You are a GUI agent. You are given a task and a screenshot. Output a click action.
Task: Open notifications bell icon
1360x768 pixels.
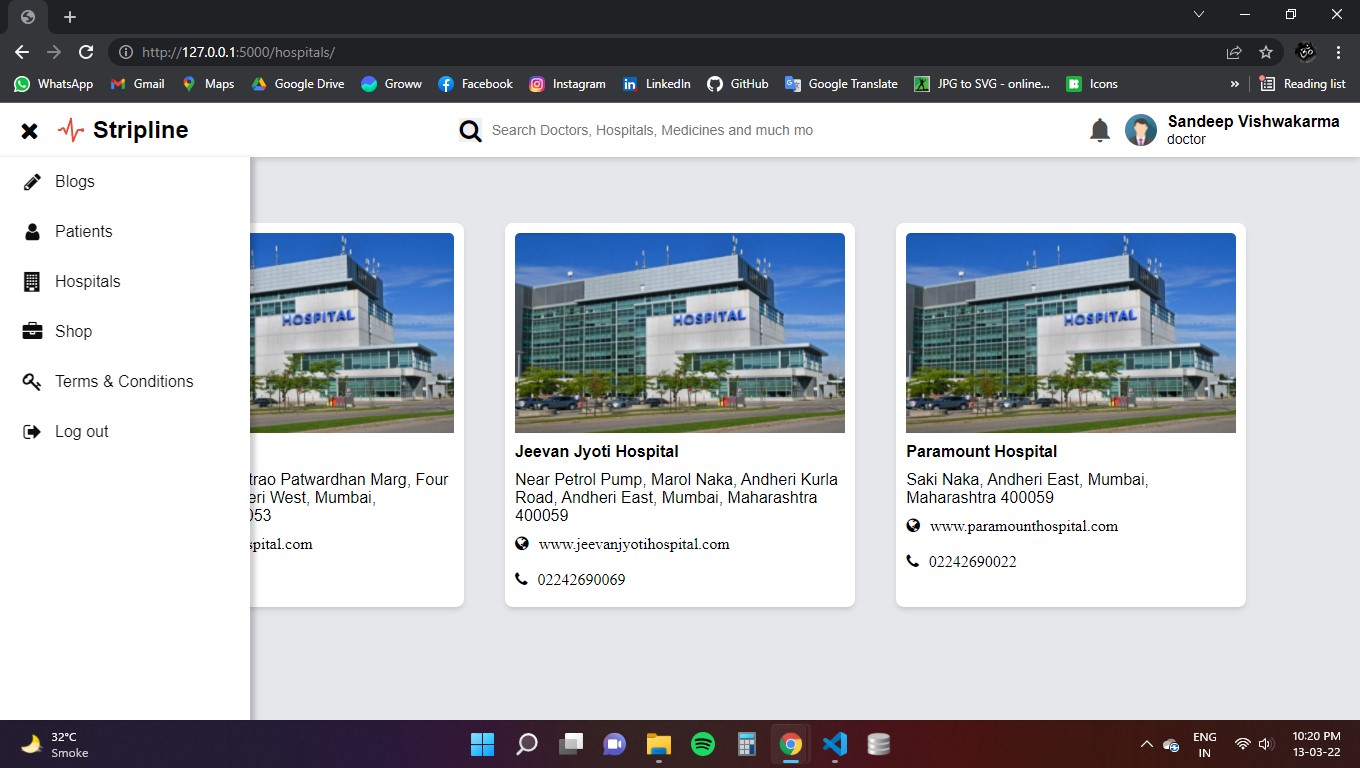coord(1100,130)
